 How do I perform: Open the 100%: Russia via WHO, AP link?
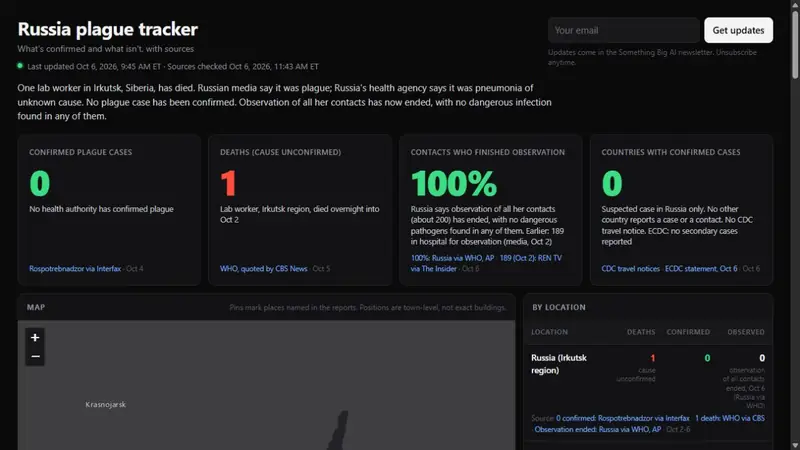[453, 258]
